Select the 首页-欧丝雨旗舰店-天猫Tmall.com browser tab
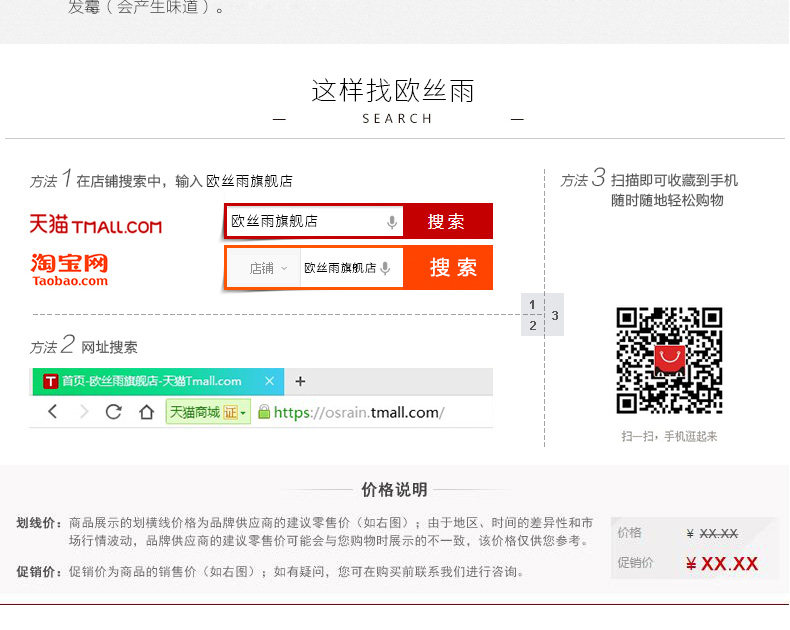Viewport: 790px width, 630px height. click(158, 382)
